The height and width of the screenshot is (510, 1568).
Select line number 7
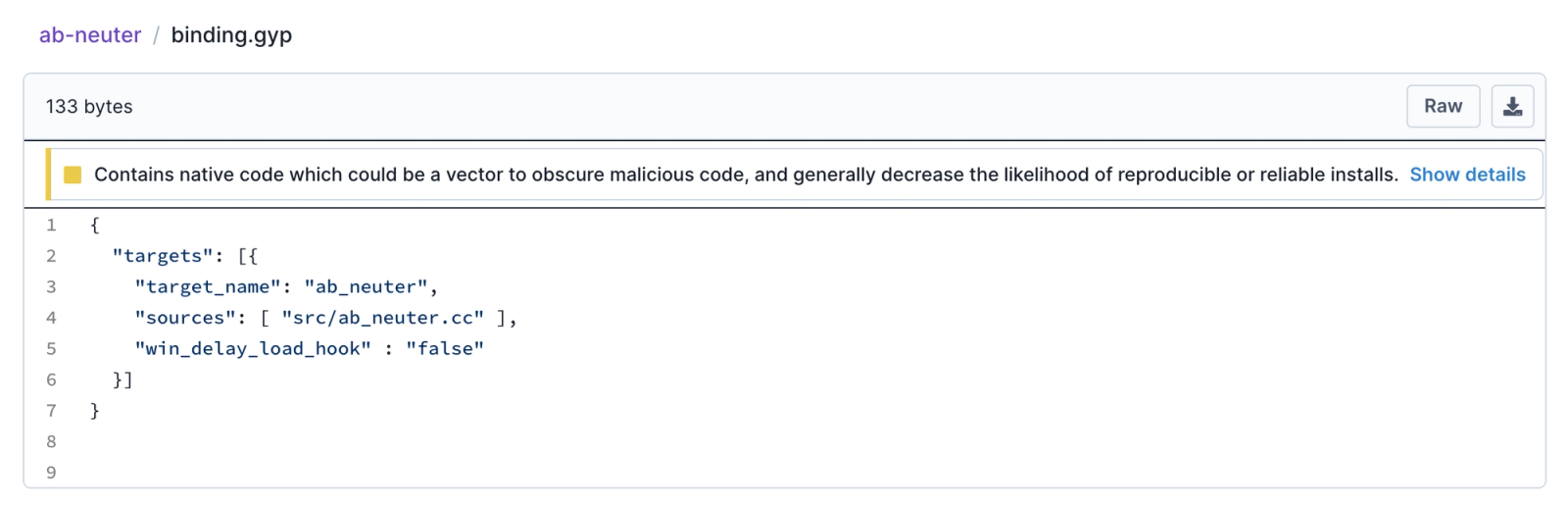click(51, 410)
